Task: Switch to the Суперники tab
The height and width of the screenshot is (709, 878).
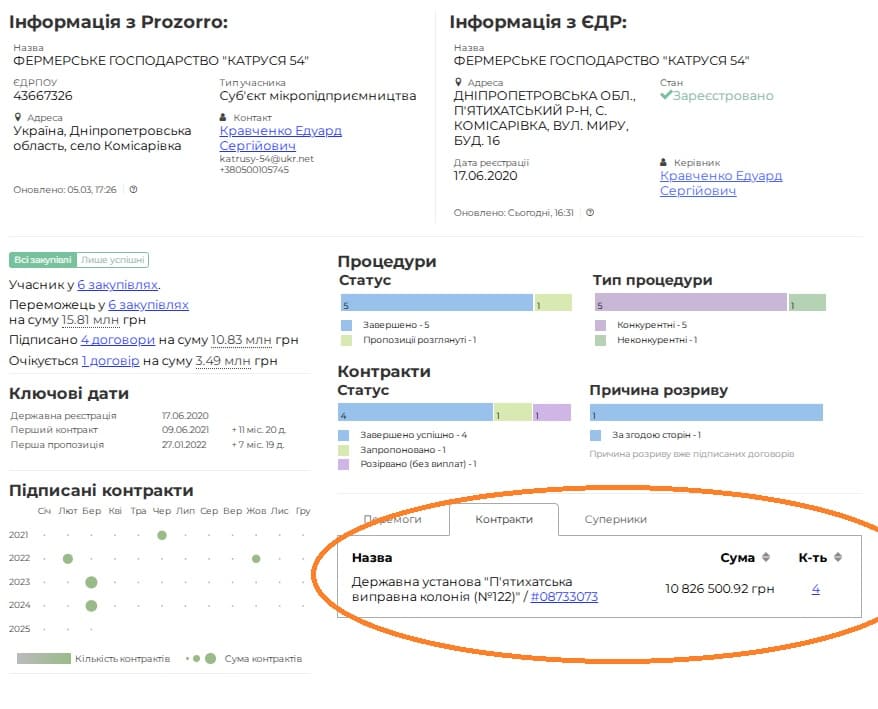Action: pos(615,519)
